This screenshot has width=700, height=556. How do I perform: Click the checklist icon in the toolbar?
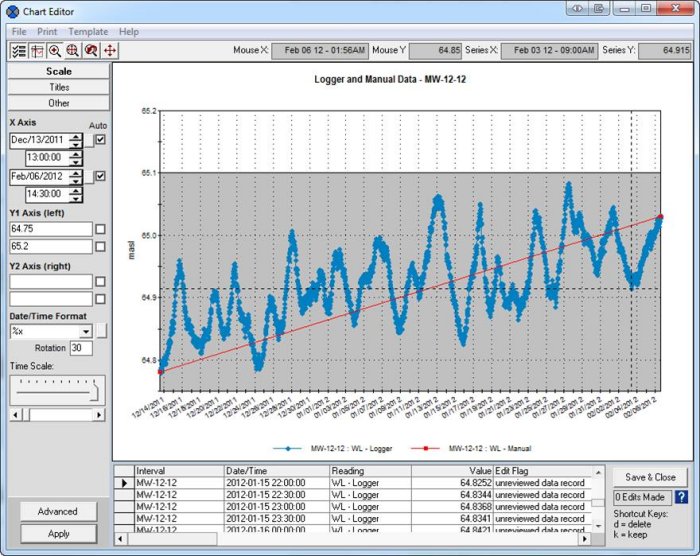click(x=18, y=50)
